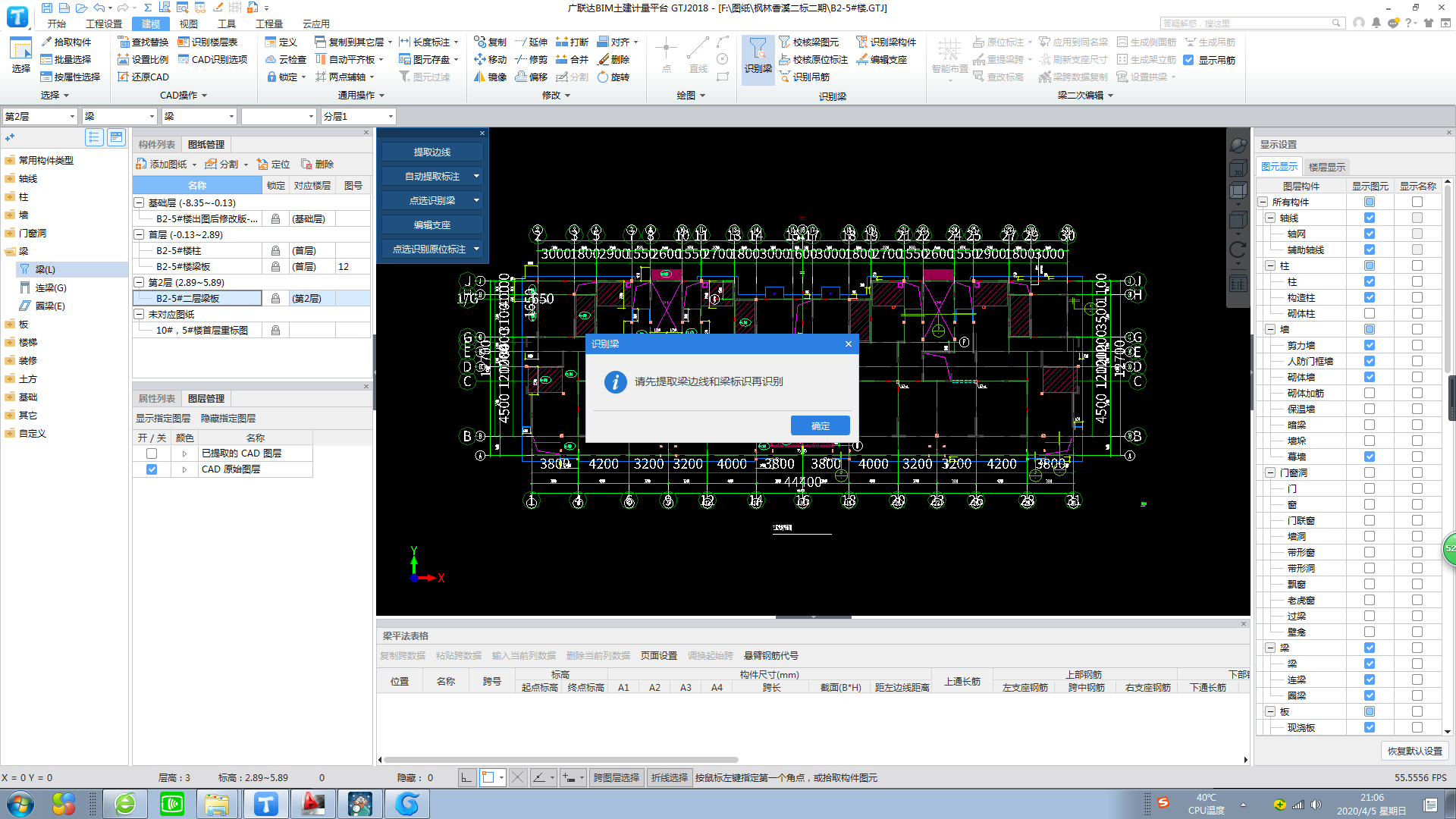Screen dimensions: 1456x819
Task: Select the 延伸 tool
Action: pyautogui.click(x=531, y=42)
